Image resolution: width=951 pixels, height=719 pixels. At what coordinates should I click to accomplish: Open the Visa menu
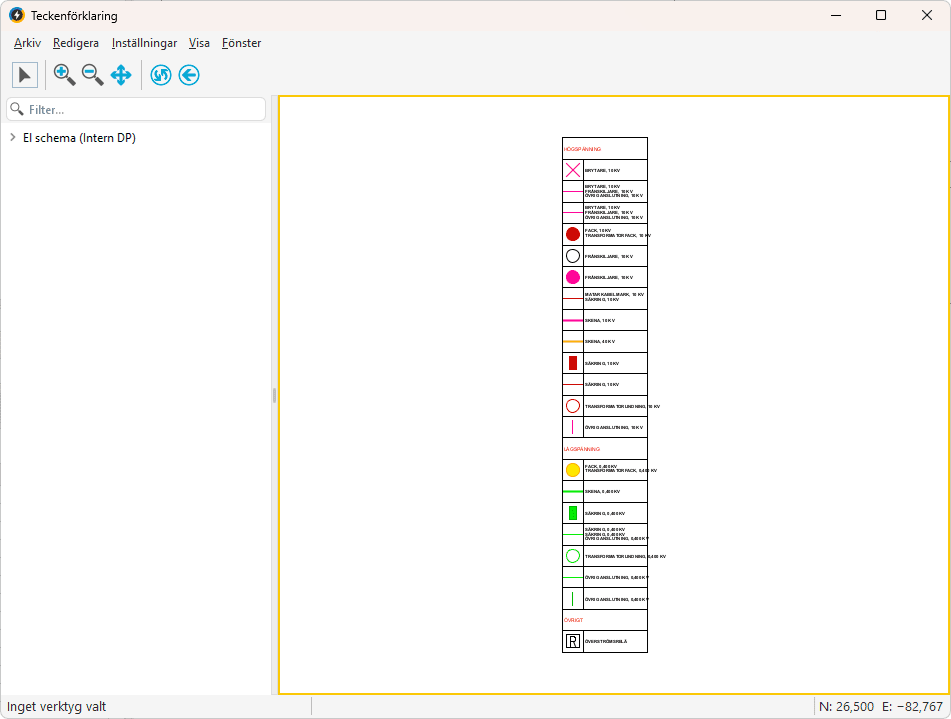pyautogui.click(x=199, y=43)
